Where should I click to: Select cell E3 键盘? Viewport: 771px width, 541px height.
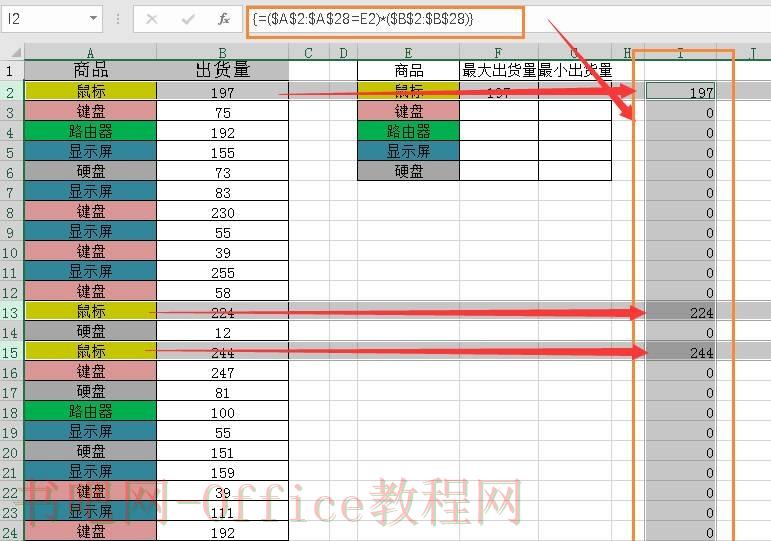[409, 112]
